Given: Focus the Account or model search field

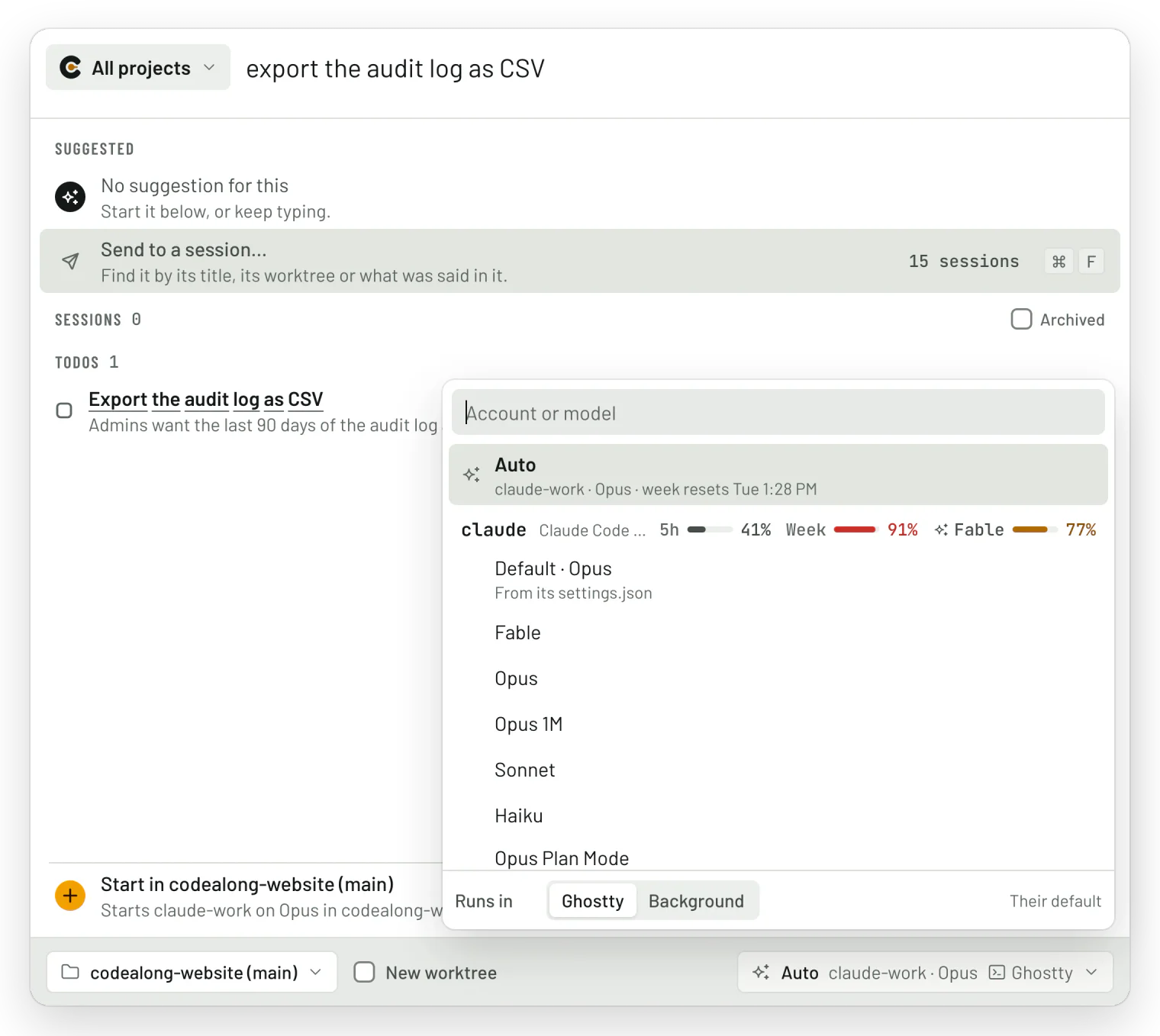Looking at the screenshot, I should (778, 413).
